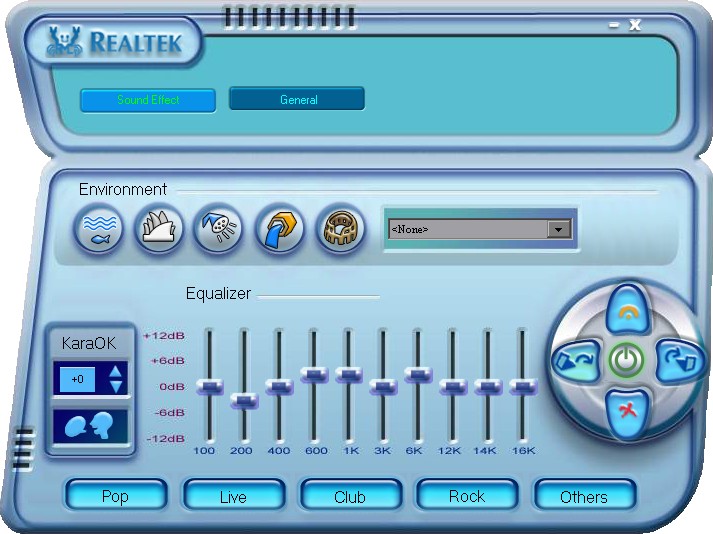Select the Colosseum arena environment icon
The image size is (713, 534).
tap(341, 228)
